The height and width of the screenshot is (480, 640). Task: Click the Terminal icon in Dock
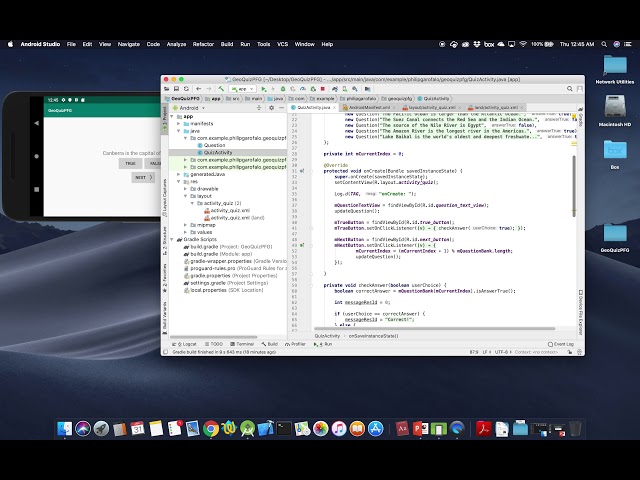coord(284,429)
